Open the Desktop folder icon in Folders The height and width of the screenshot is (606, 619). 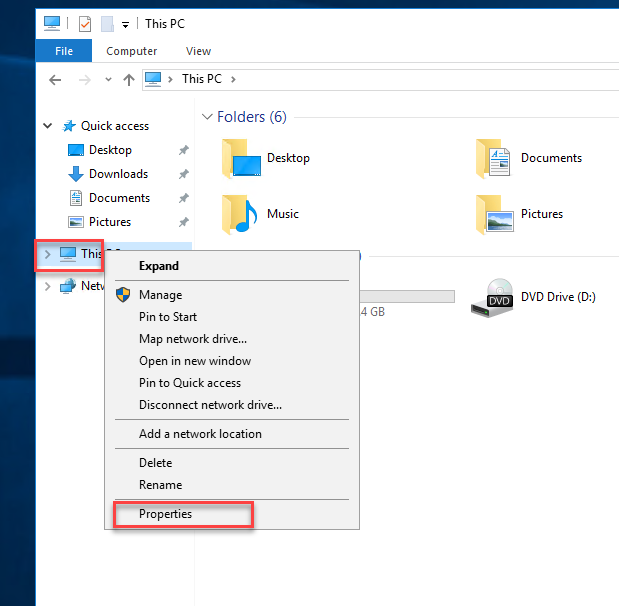pos(241,158)
